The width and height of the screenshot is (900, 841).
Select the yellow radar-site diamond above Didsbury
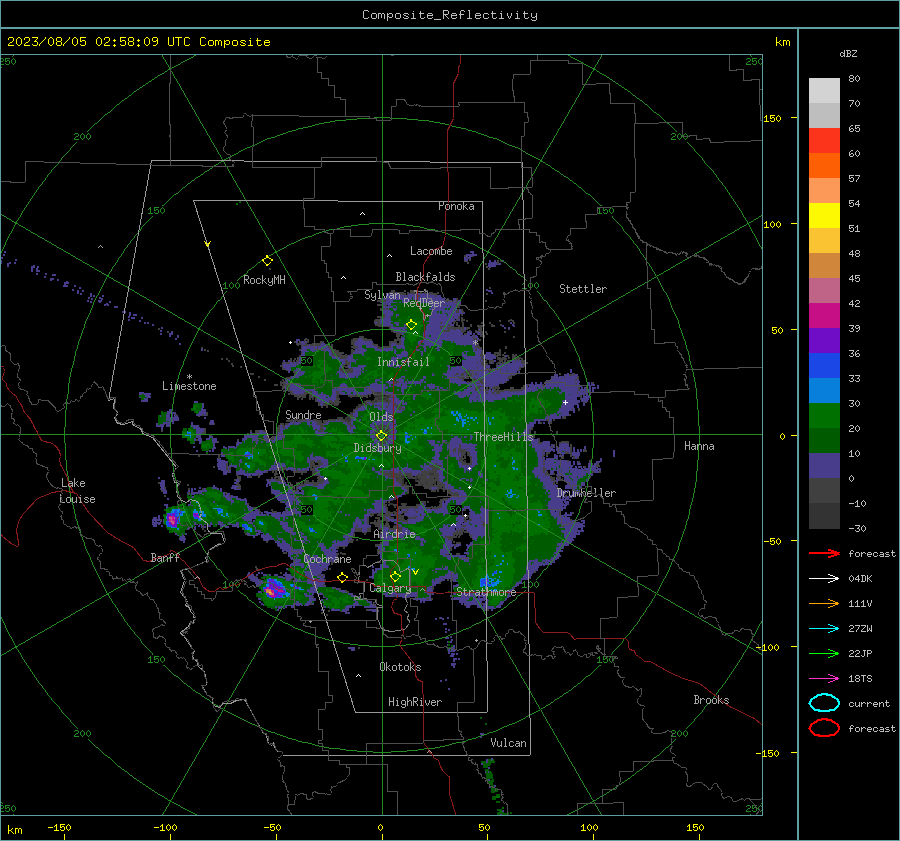(x=381, y=436)
